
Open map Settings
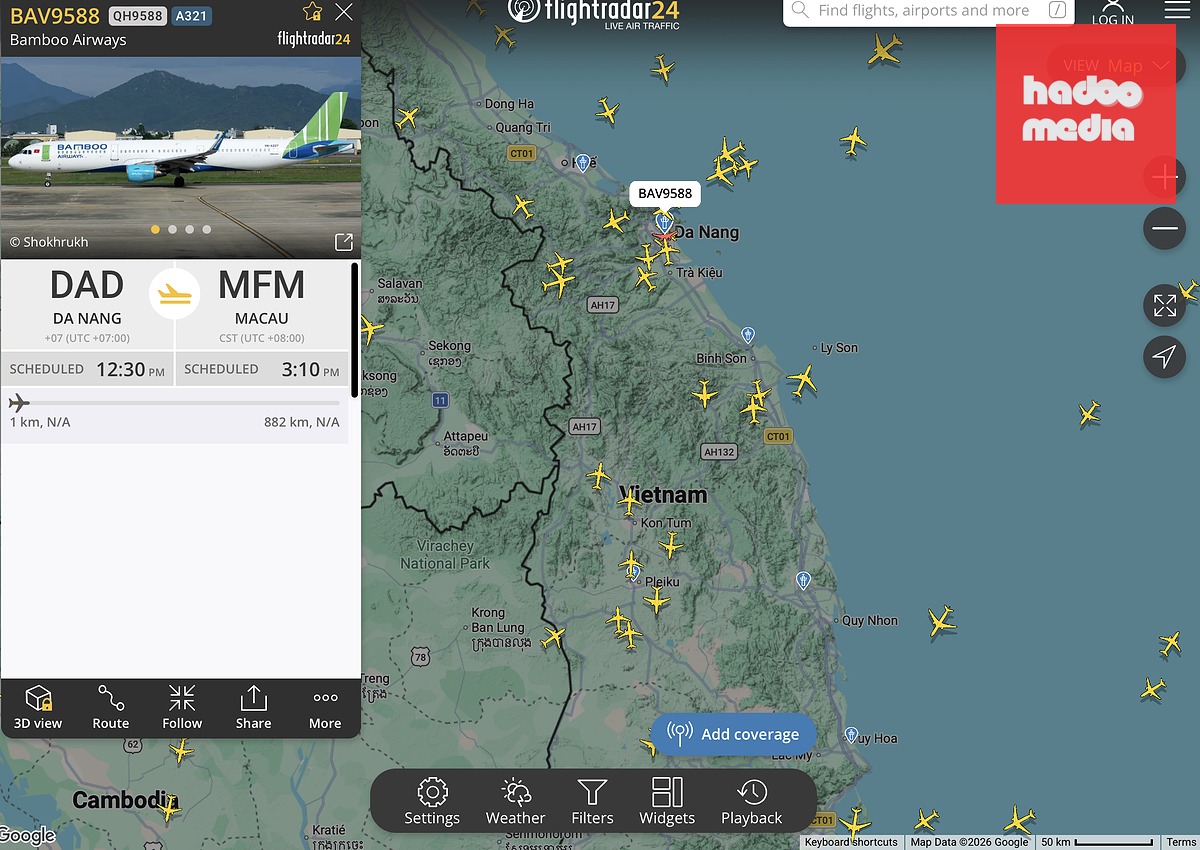[432, 802]
